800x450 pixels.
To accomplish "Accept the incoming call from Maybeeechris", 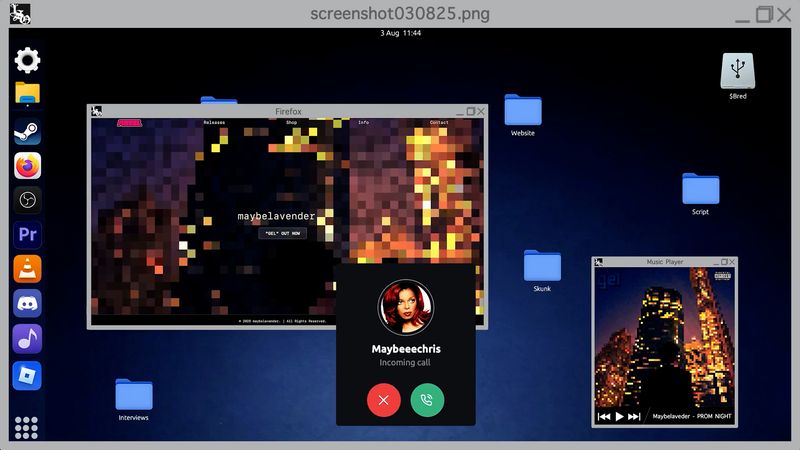I will coord(427,400).
